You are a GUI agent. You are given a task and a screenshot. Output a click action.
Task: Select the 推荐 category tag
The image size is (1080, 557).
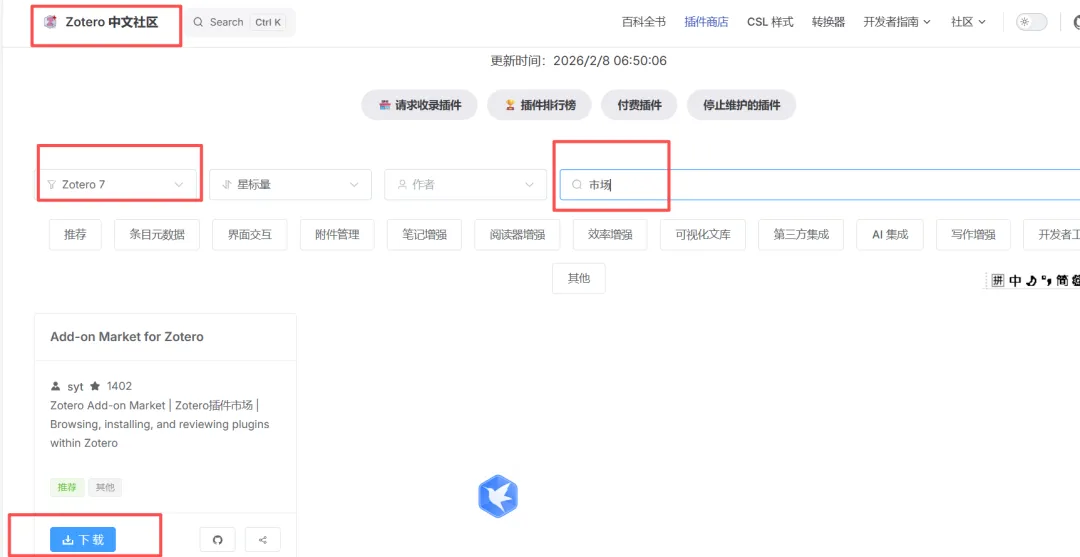coord(76,235)
